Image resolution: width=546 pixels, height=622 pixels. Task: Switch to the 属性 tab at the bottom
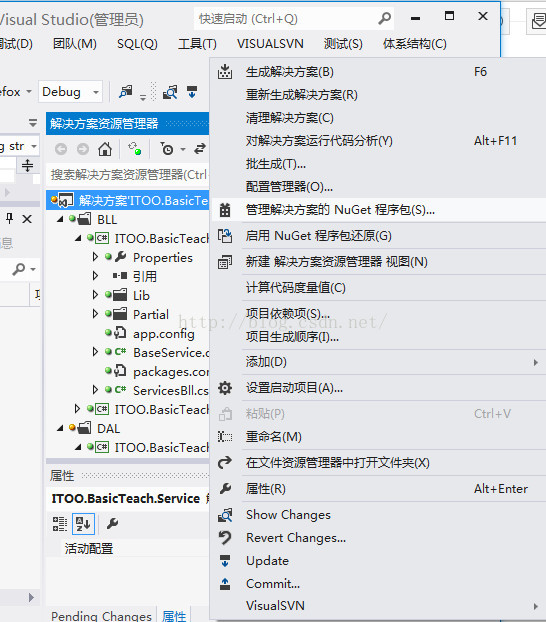point(174,615)
